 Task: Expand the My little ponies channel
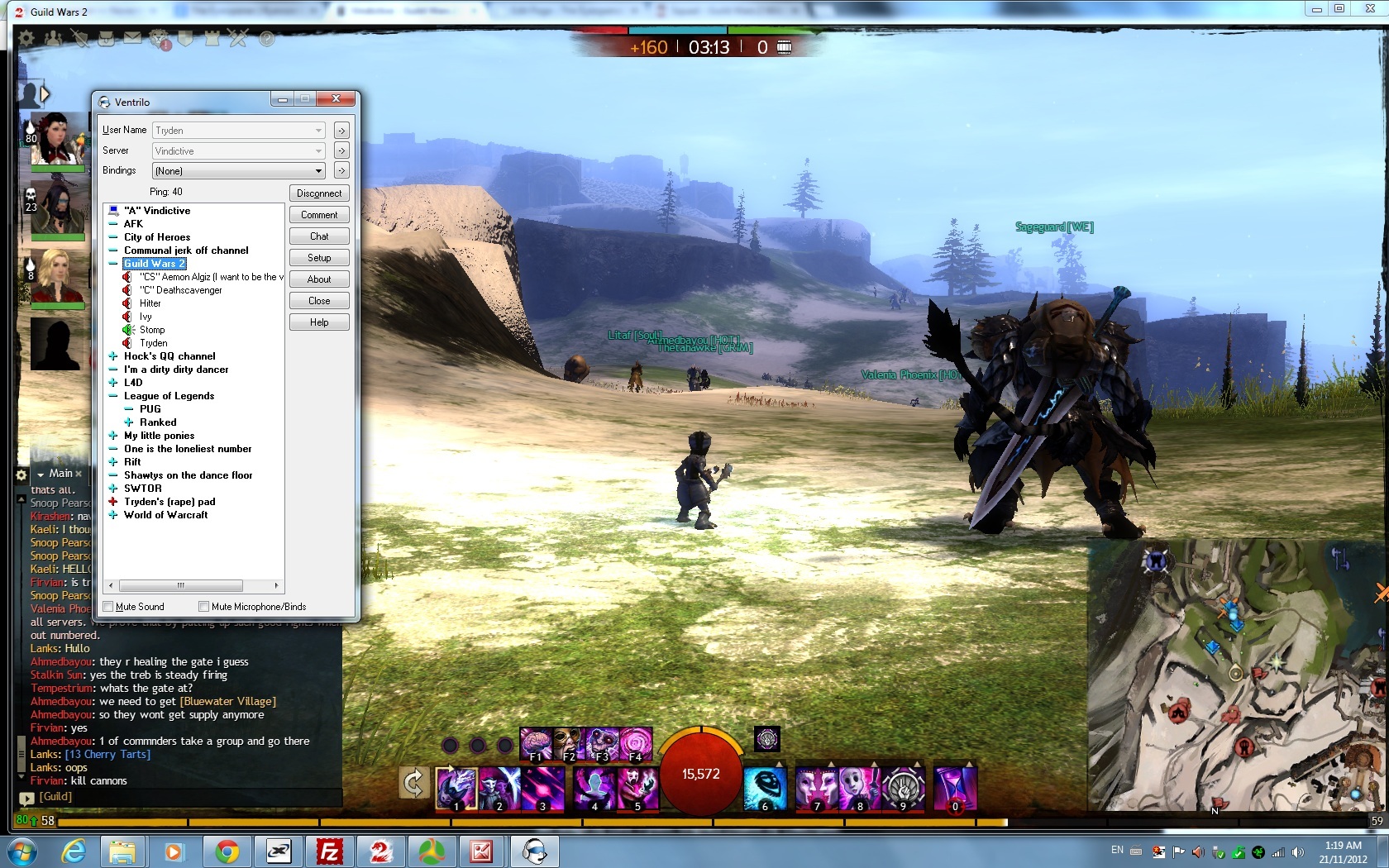(113, 436)
